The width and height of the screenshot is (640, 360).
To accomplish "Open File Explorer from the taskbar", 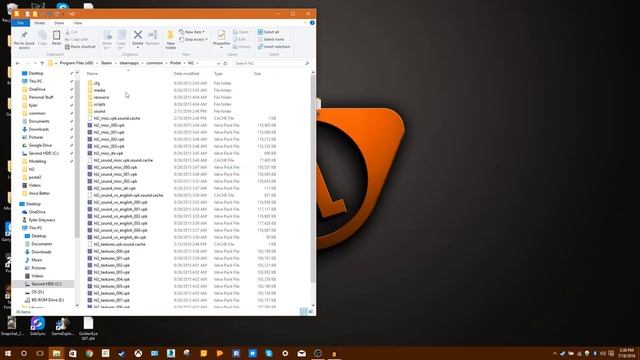I will click(56, 353).
